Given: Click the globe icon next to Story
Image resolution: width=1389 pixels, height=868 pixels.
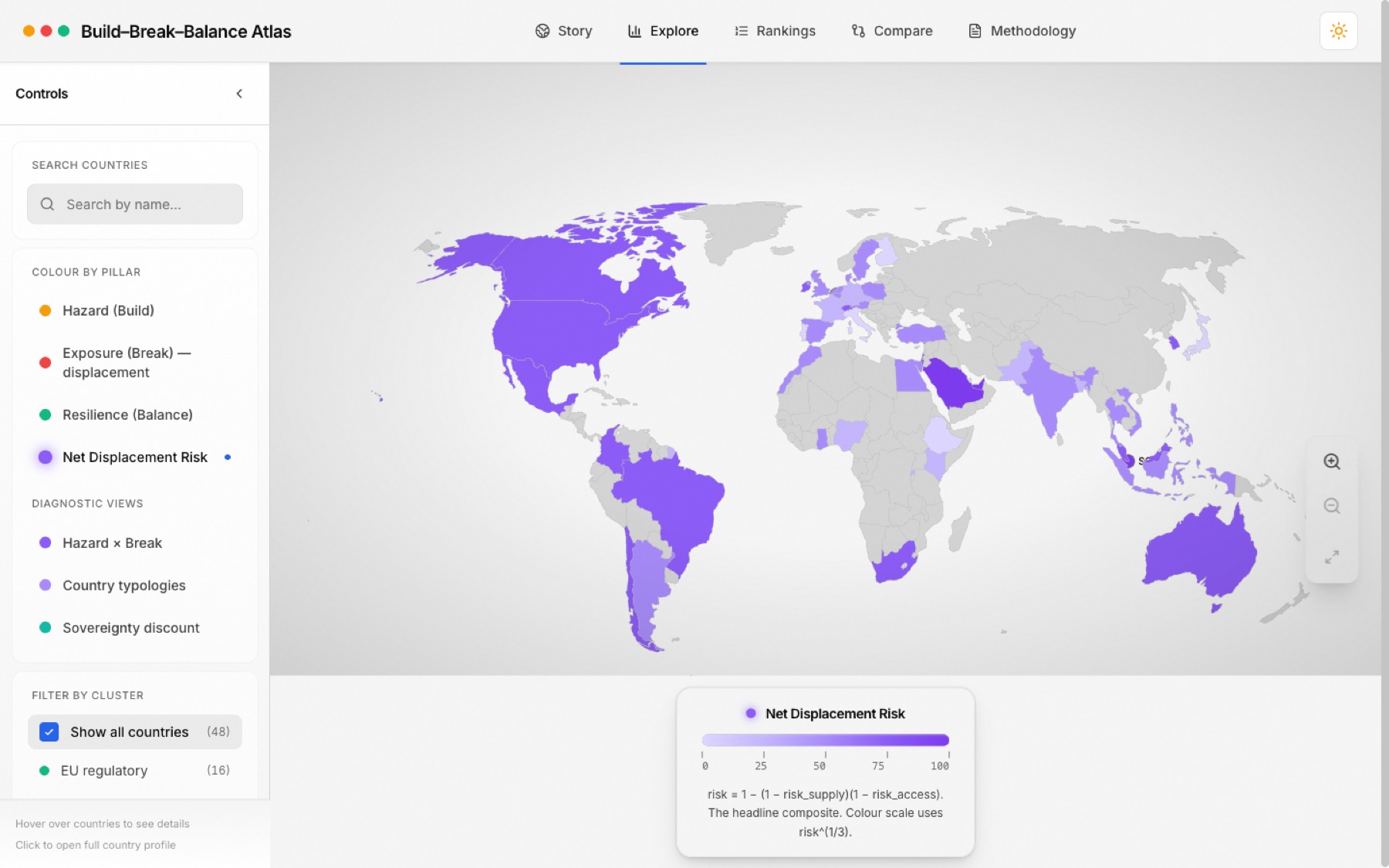Looking at the screenshot, I should [x=542, y=31].
